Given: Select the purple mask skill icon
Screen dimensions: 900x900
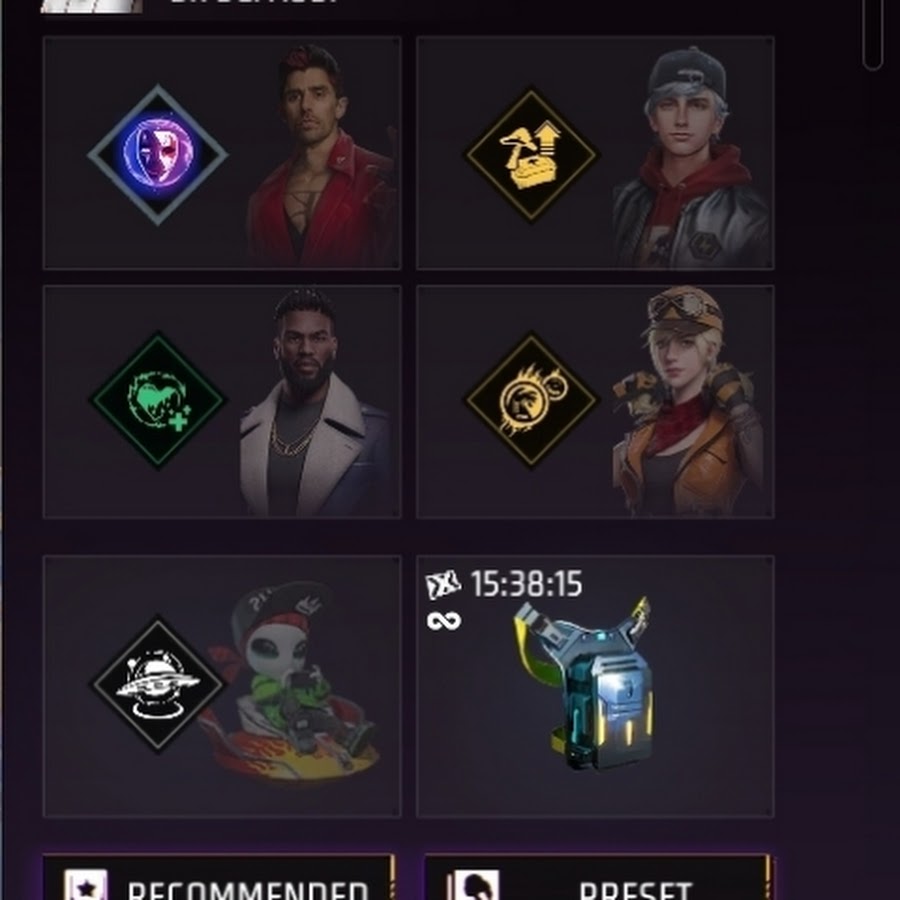Looking at the screenshot, I should pos(158,154).
